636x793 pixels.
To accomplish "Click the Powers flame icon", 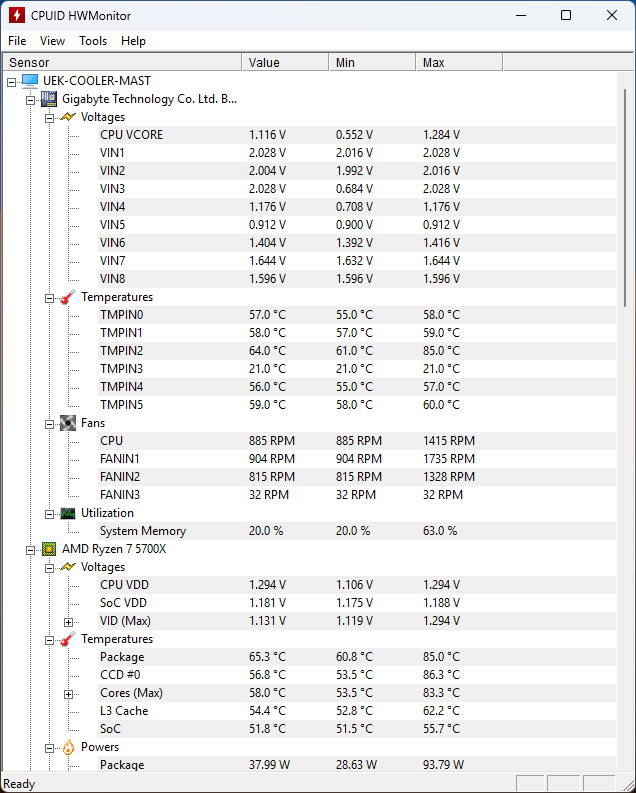I will click(x=68, y=747).
